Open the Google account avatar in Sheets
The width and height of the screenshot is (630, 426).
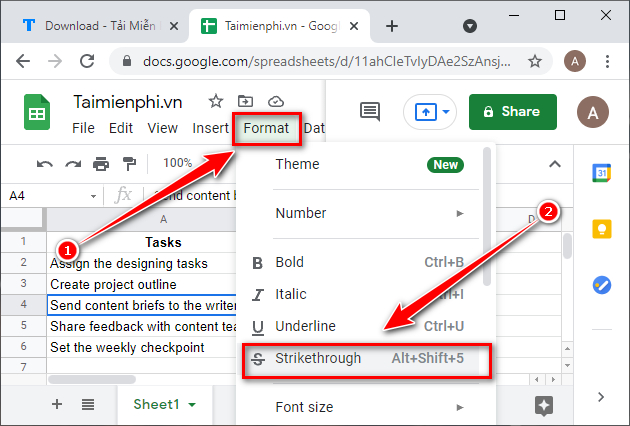pyautogui.click(x=593, y=112)
